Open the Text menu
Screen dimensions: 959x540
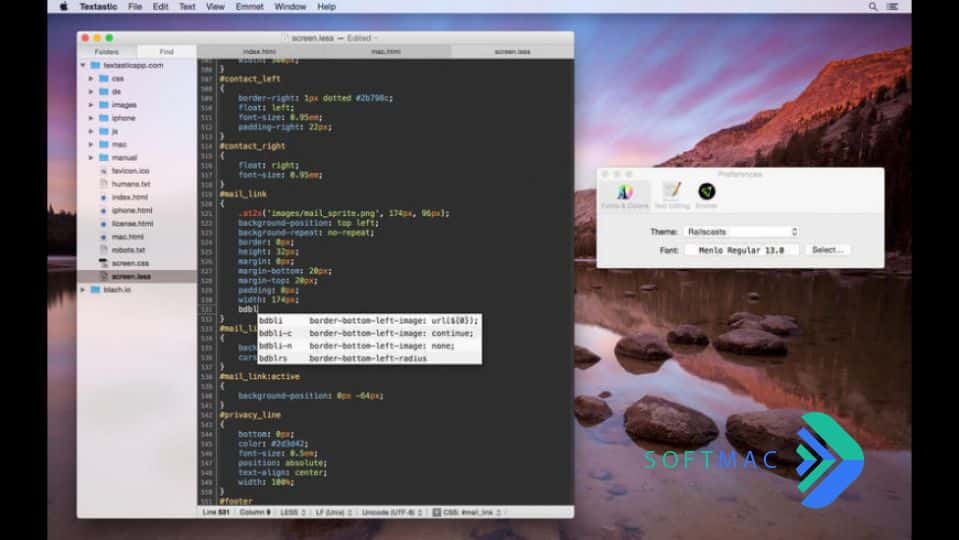(187, 7)
